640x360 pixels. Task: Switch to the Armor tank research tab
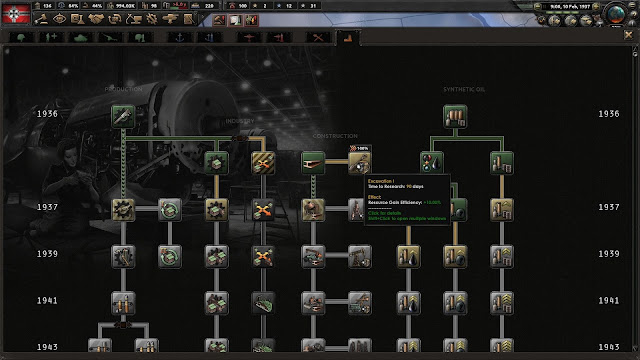point(80,38)
